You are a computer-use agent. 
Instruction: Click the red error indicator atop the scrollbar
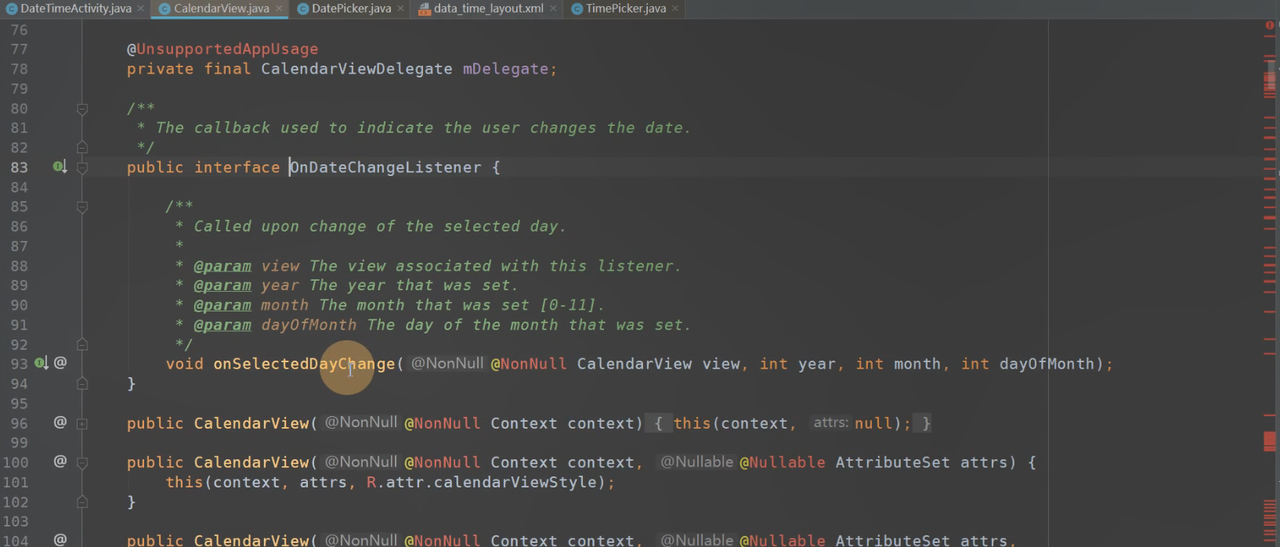point(1270,26)
